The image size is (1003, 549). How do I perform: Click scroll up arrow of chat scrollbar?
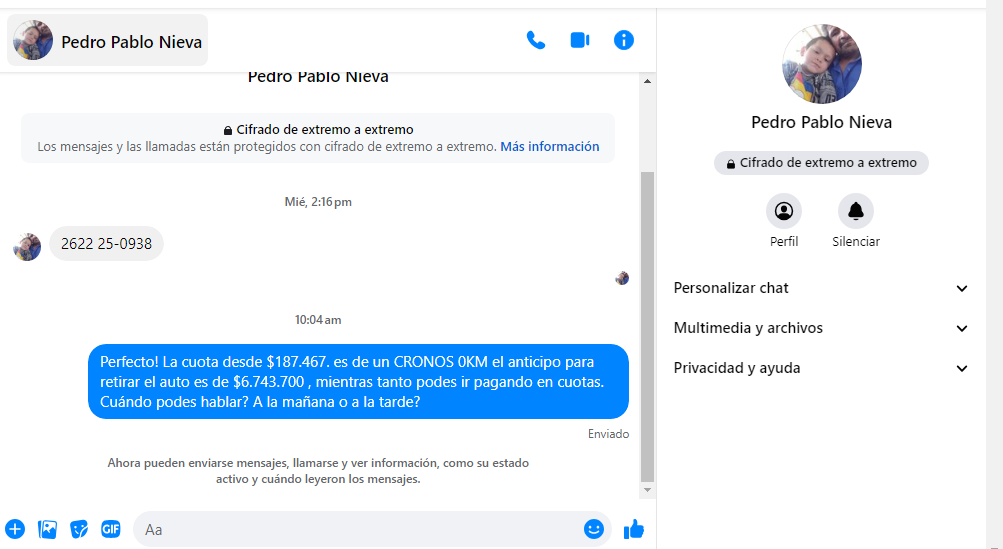point(647,81)
